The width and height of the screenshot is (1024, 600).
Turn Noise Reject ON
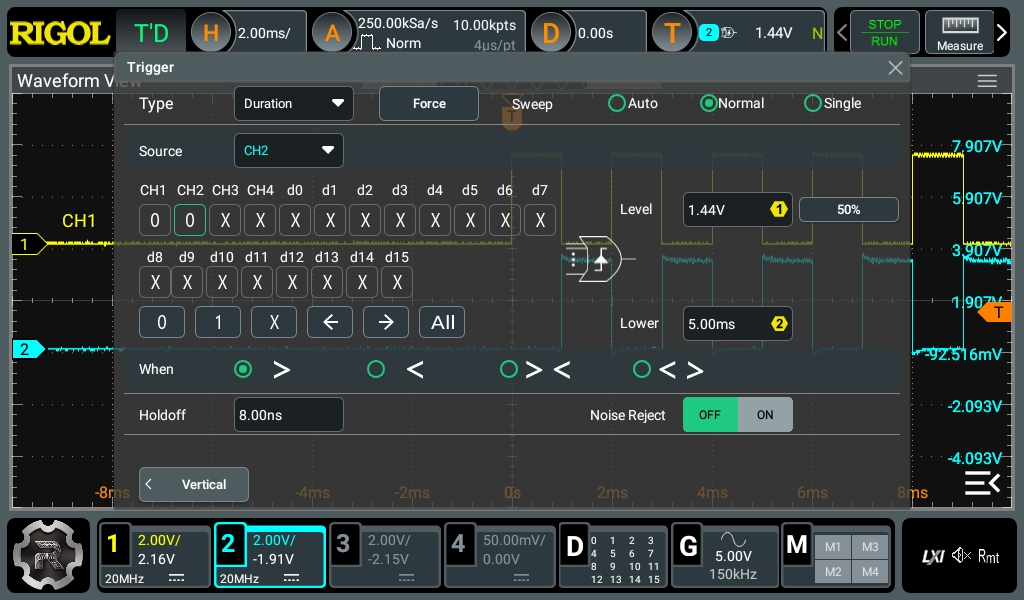765,415
